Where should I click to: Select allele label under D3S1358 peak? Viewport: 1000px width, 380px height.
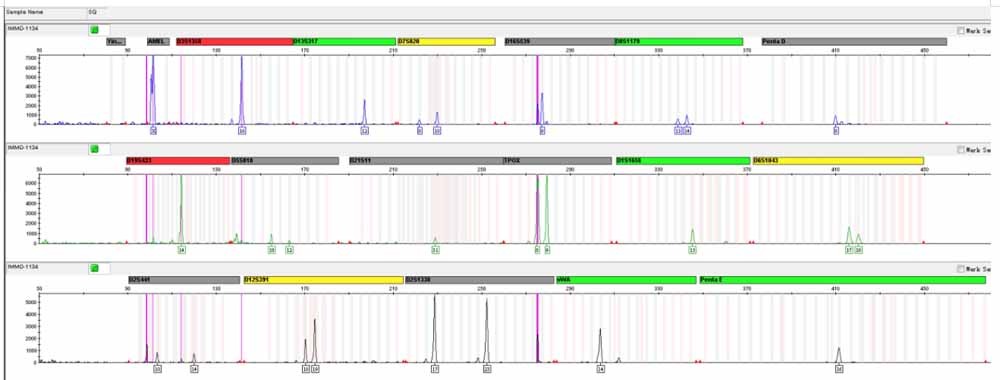point(242,131)
